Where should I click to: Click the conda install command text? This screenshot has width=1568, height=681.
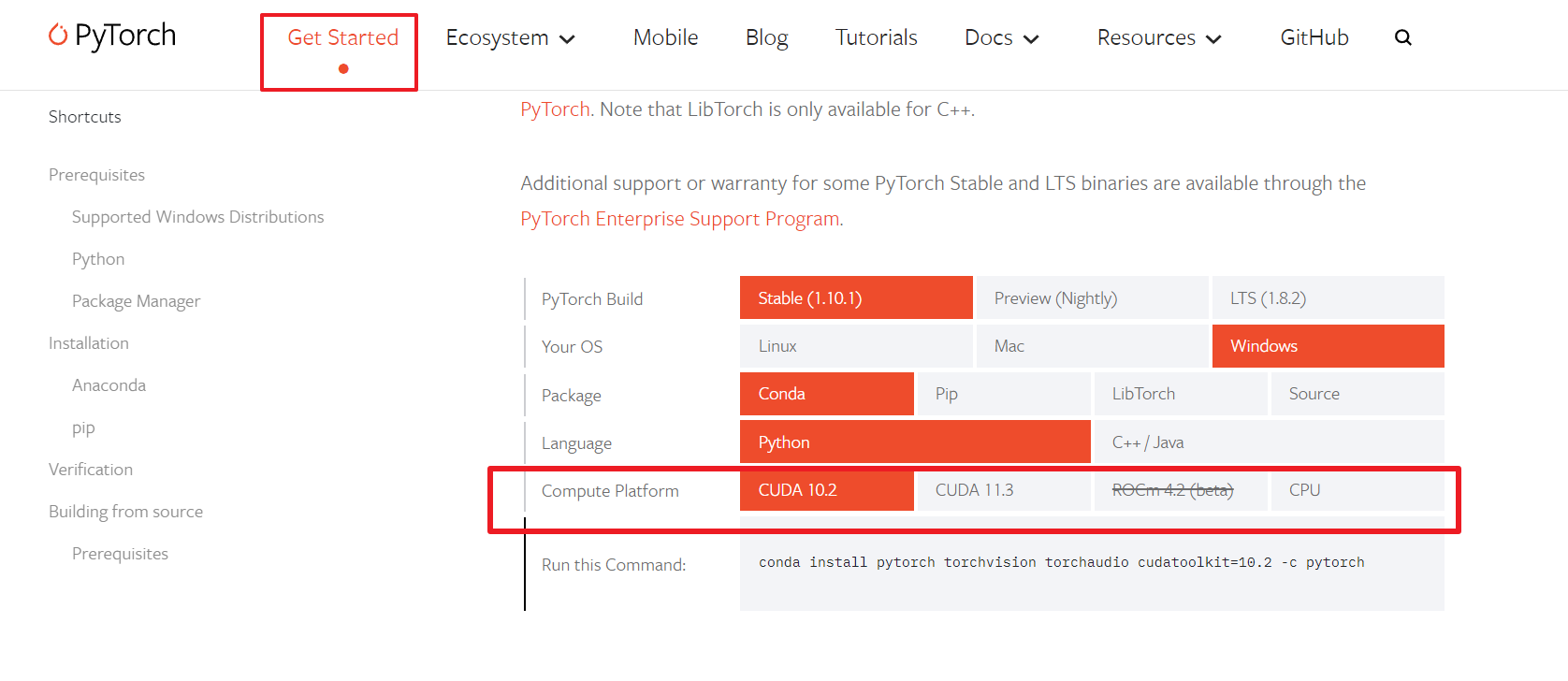(1061, 562)
